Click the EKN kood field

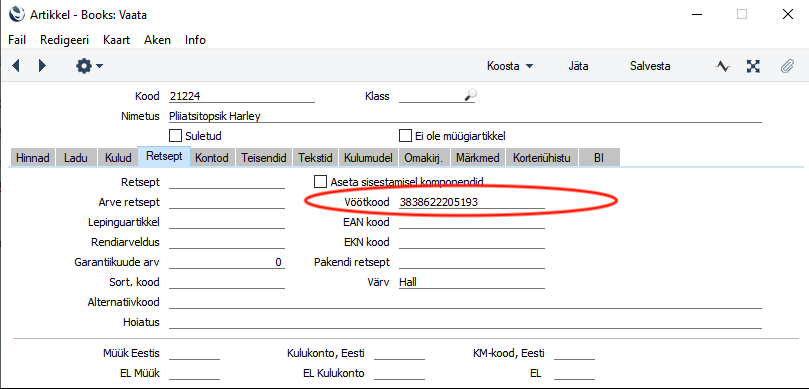472,242
